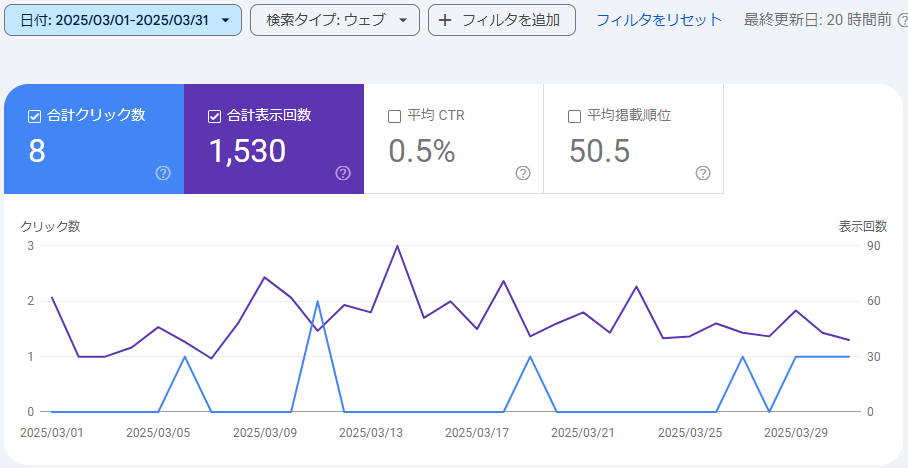The image size is (908, 468).
Task: Click the 2025/03/01 x-axis date label
Action: pyautogui.click(x=52, y=433)
